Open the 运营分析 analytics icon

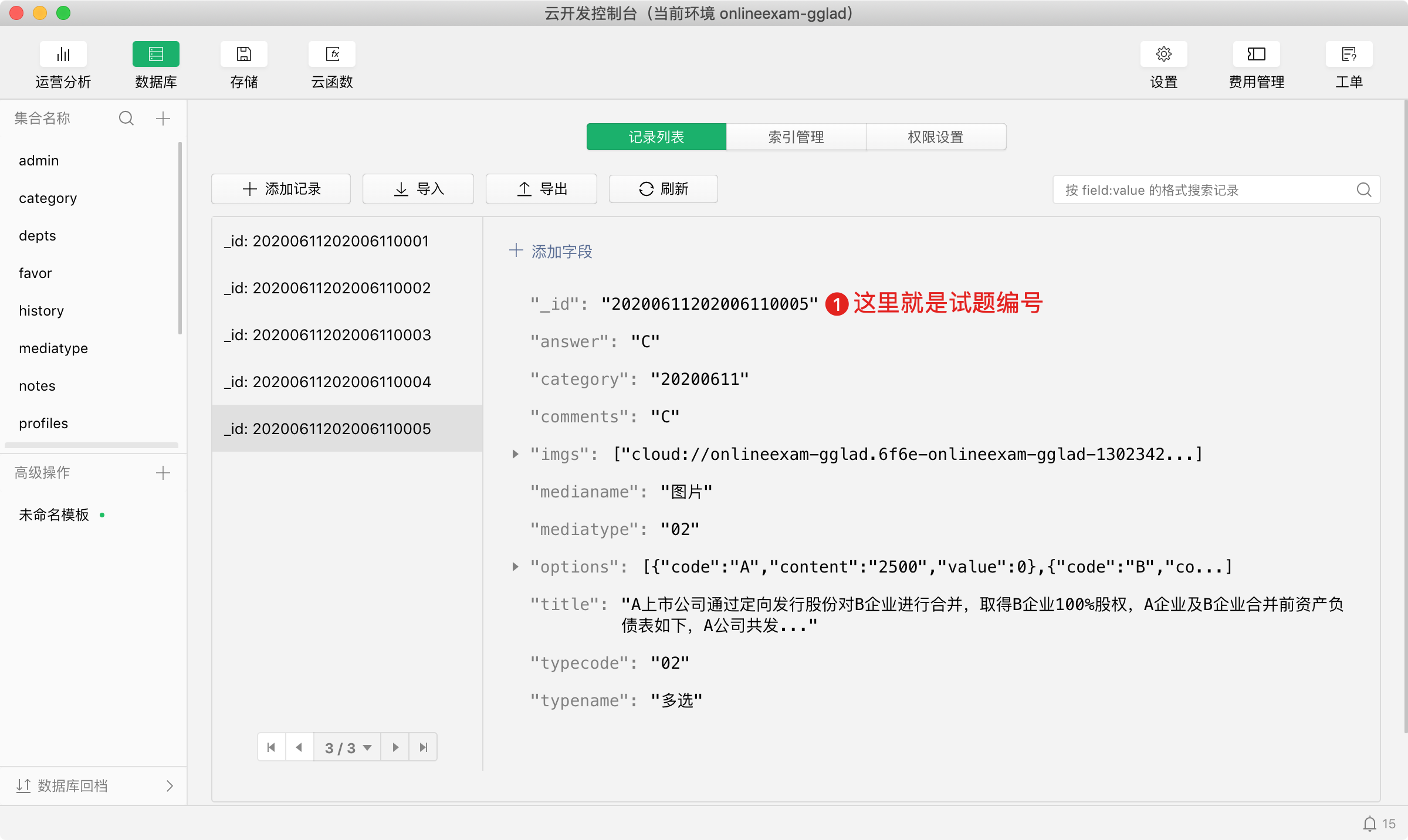click(x=63, y=55)
